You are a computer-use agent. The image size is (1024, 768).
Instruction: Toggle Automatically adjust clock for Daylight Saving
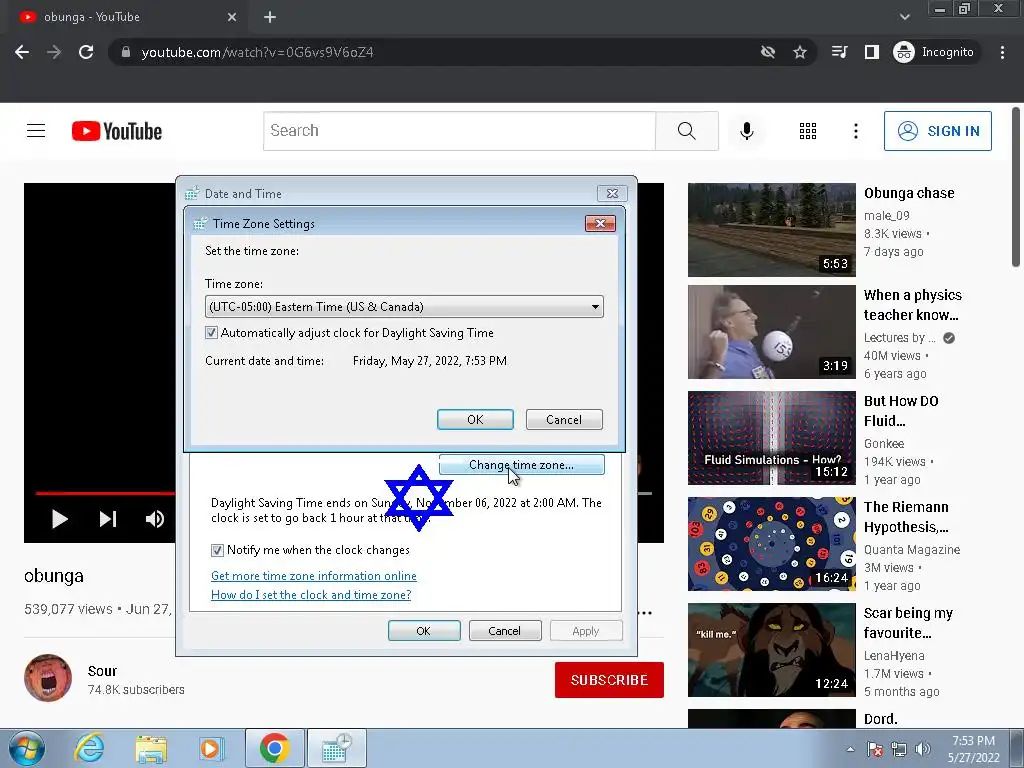click(212, 332)
